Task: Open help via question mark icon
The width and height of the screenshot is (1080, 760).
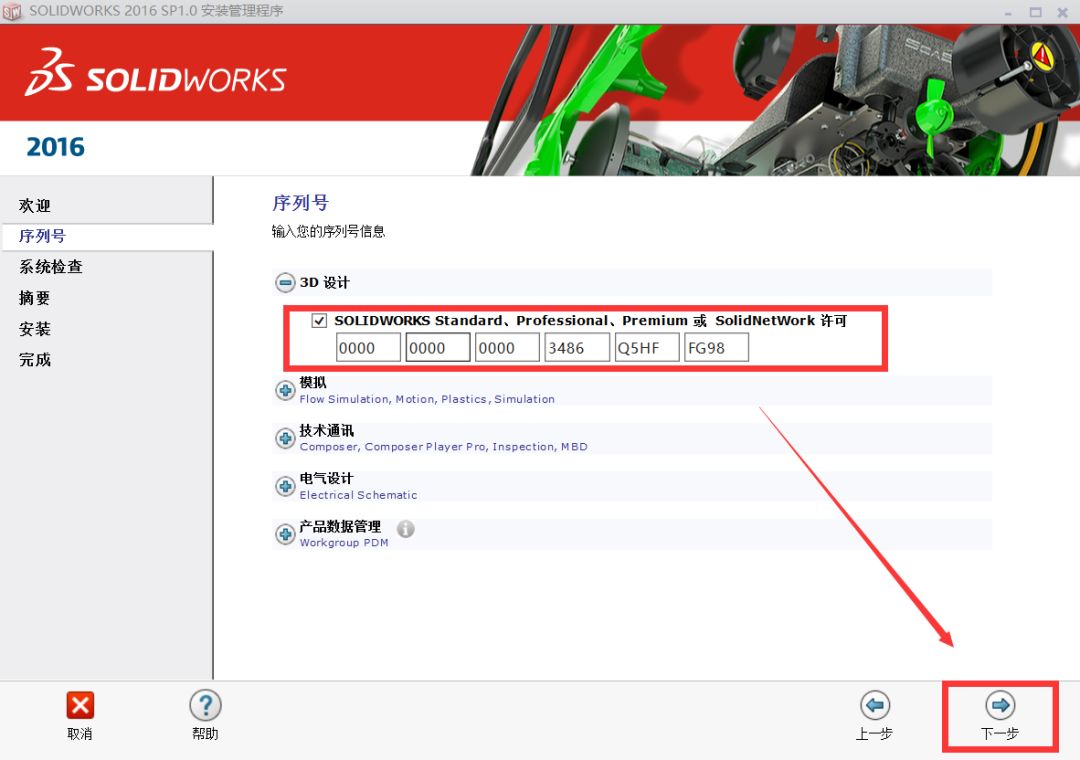Action: coord(205,706)
